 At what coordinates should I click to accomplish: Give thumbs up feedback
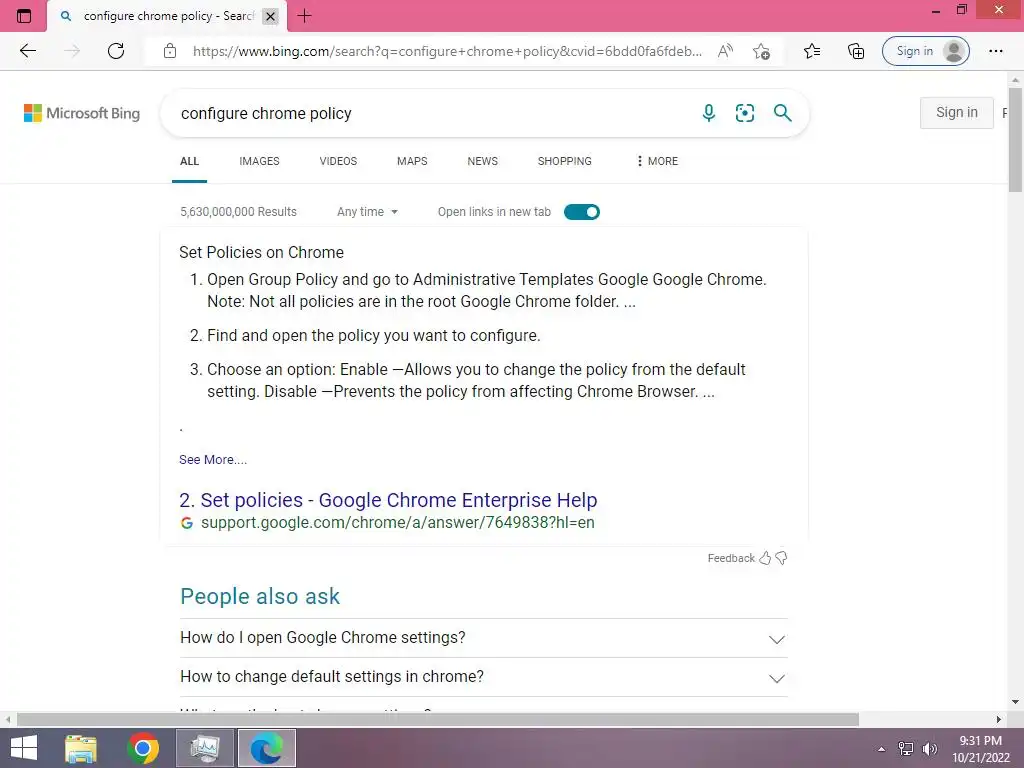765,558
